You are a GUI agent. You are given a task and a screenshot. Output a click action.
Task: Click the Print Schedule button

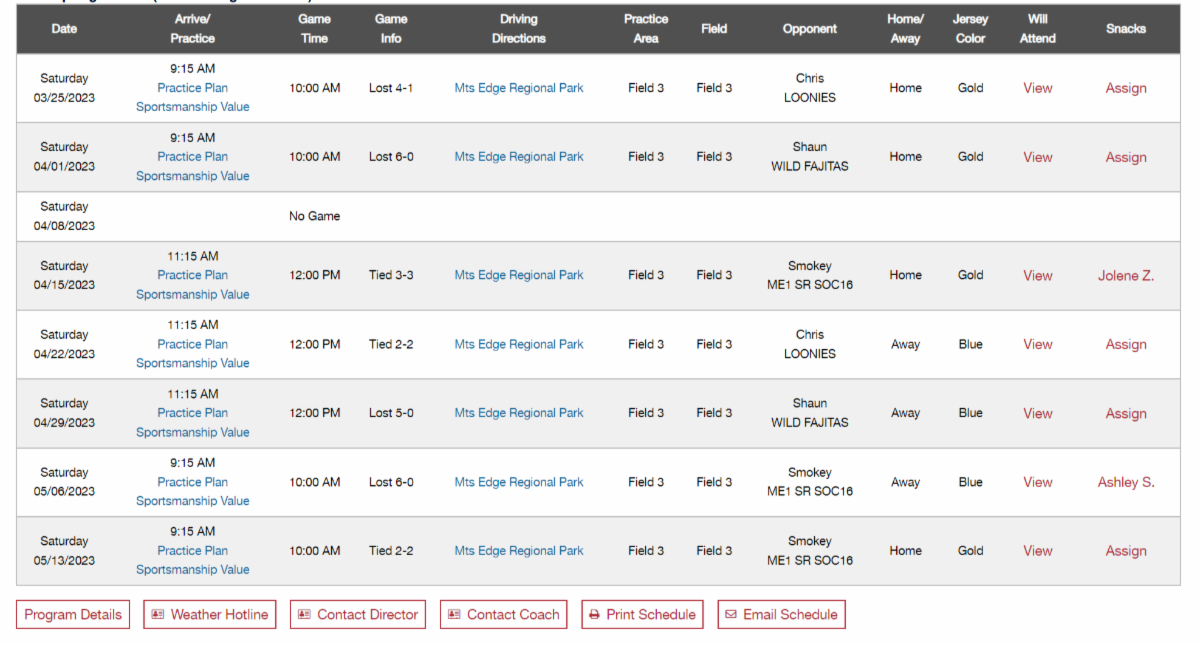click(x=642, y=614)
